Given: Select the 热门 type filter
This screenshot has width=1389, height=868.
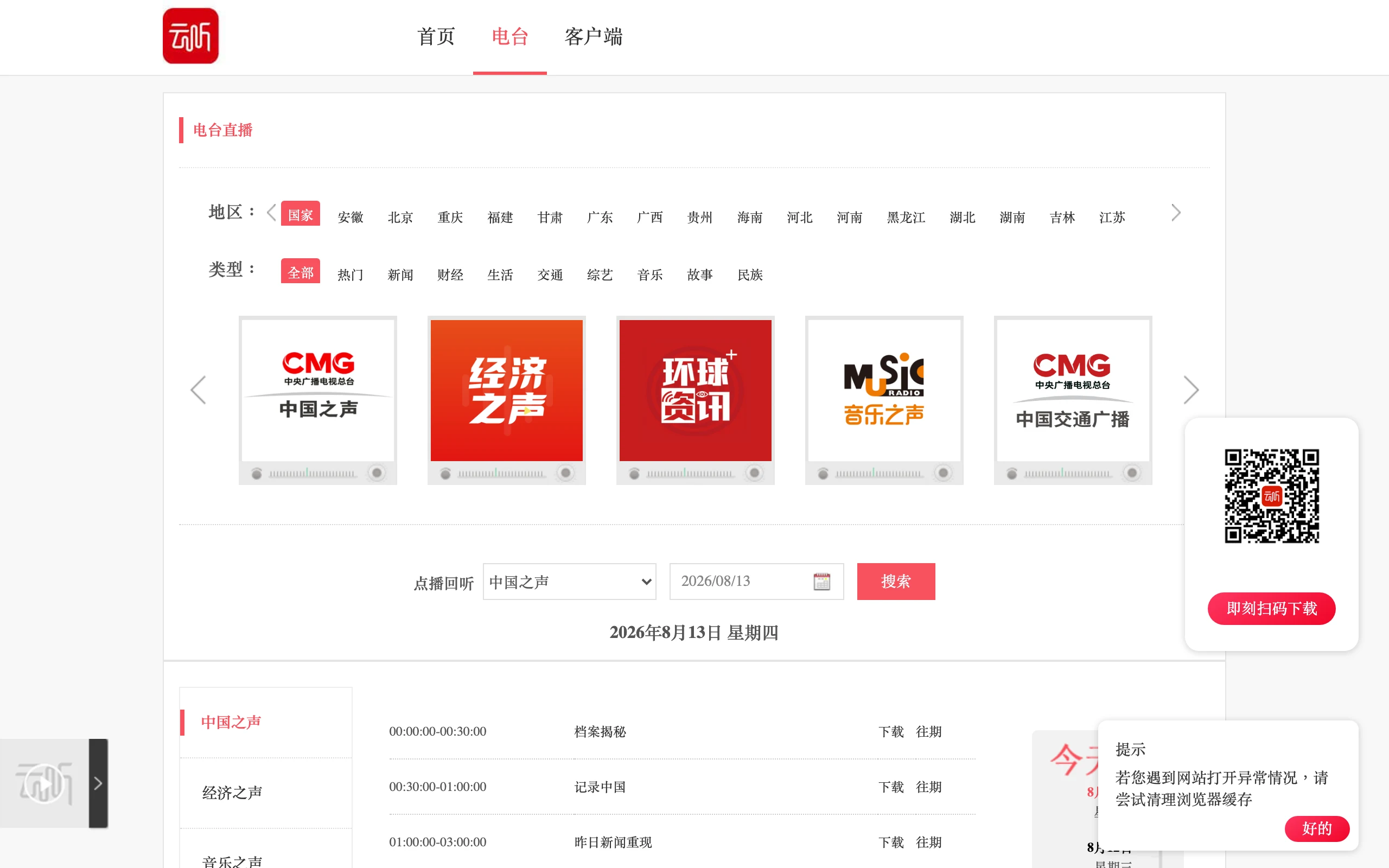Looking at the screenshot, I should [350, 275].
